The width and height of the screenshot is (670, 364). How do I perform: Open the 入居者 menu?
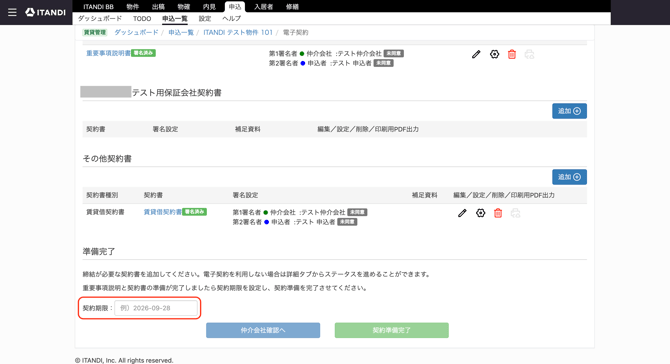pyautogui.click(x=263, y=6)
